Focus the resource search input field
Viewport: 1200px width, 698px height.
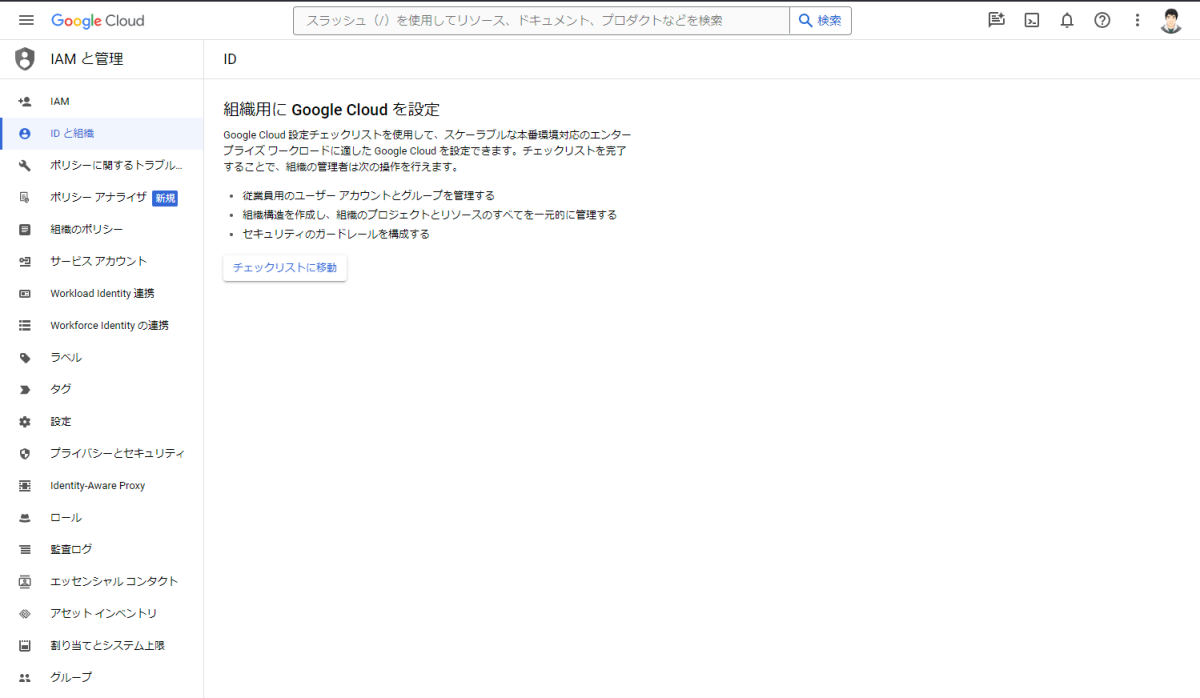click(x=541, y=20)
